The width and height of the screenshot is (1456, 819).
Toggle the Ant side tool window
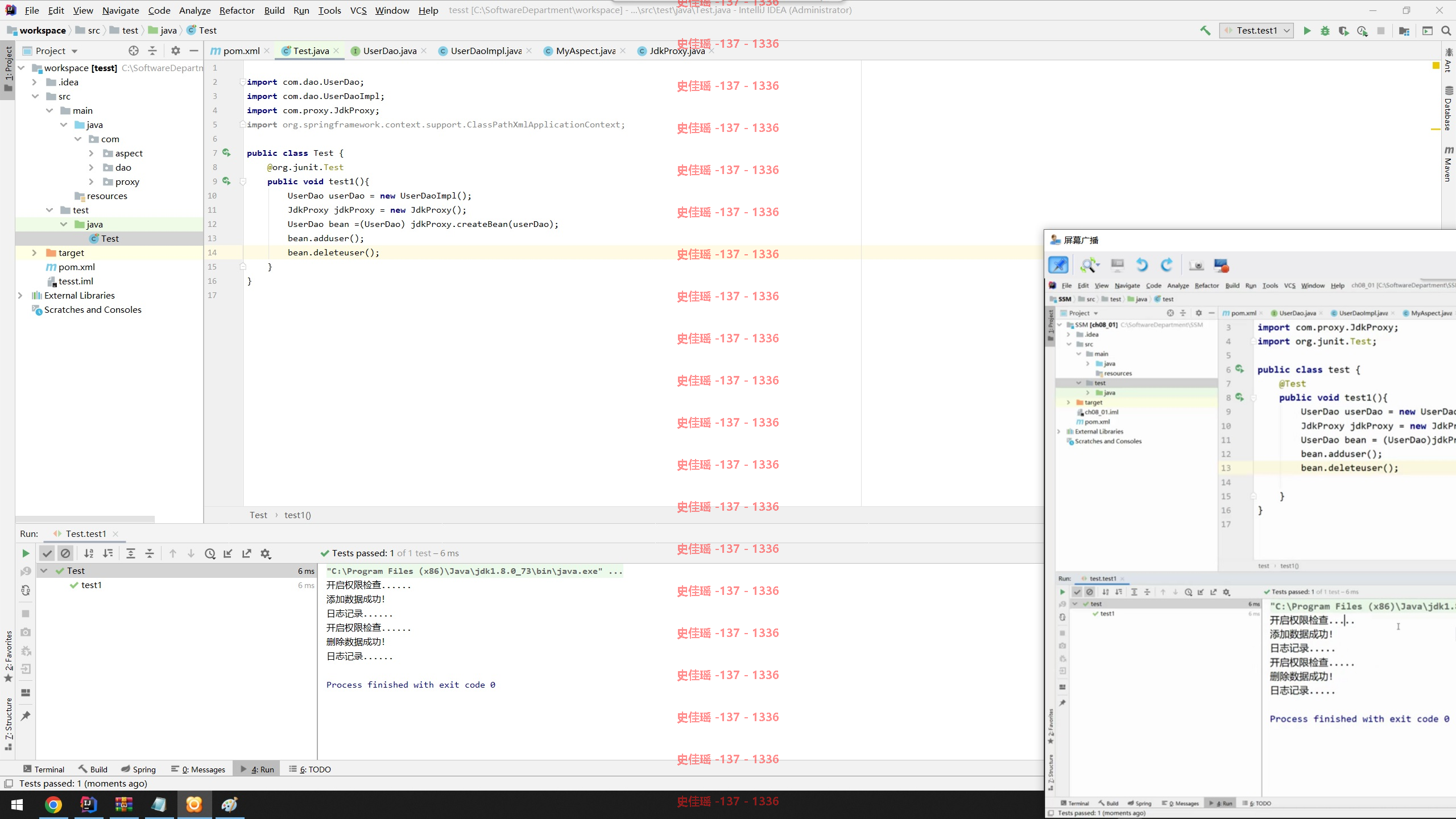[x=1448, y=60]
